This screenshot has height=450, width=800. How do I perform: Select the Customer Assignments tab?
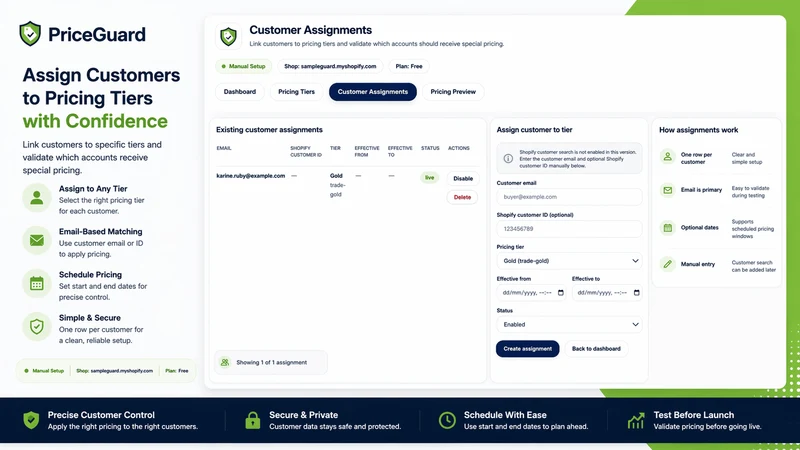click(373, 92)
